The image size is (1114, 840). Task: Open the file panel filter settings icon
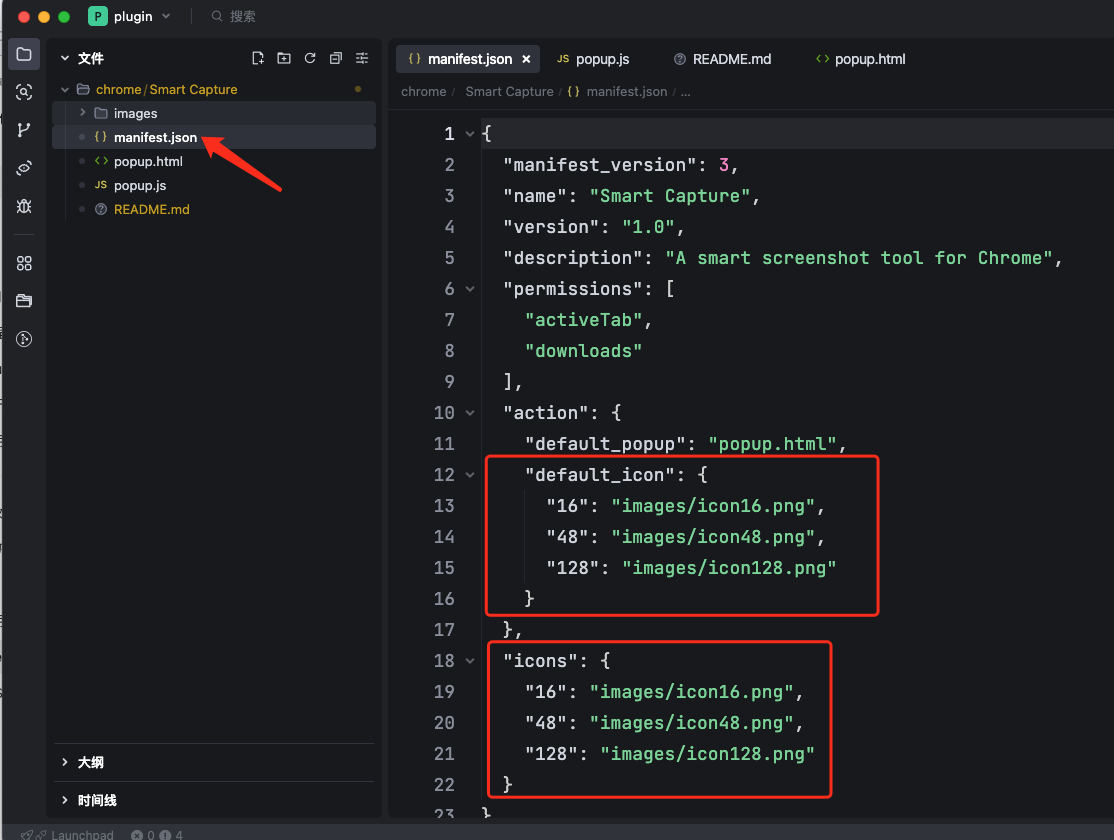pyautogui.click(x=362, y=58)
